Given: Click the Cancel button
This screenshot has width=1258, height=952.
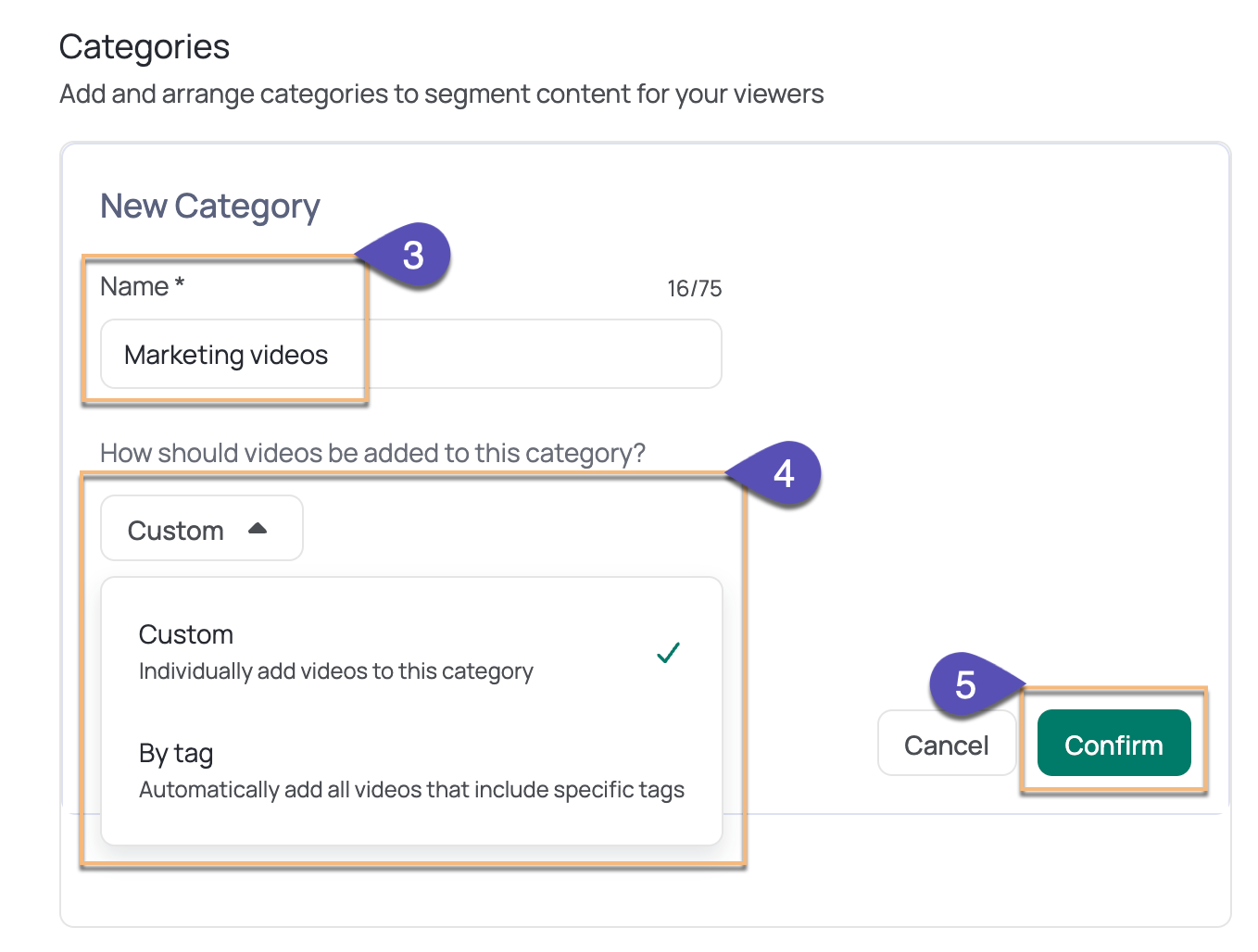Looking at the screenshot, I should coord(946,743).
